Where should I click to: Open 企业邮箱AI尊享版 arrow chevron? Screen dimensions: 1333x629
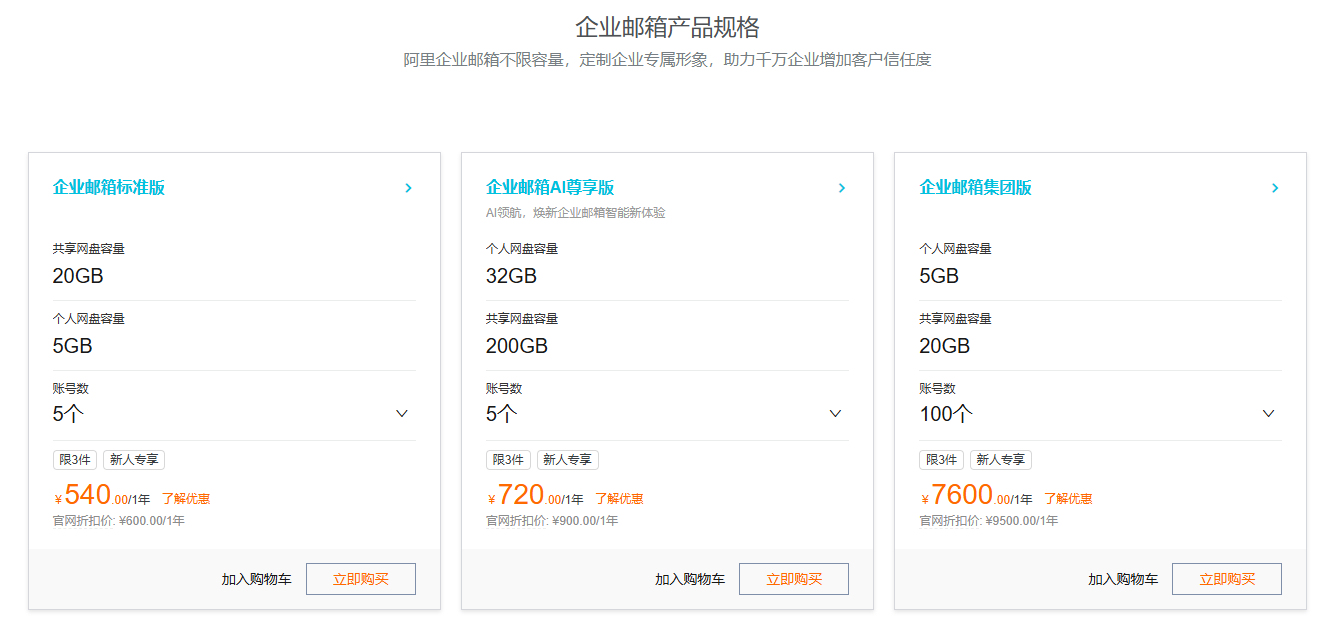tap(841, 188)
